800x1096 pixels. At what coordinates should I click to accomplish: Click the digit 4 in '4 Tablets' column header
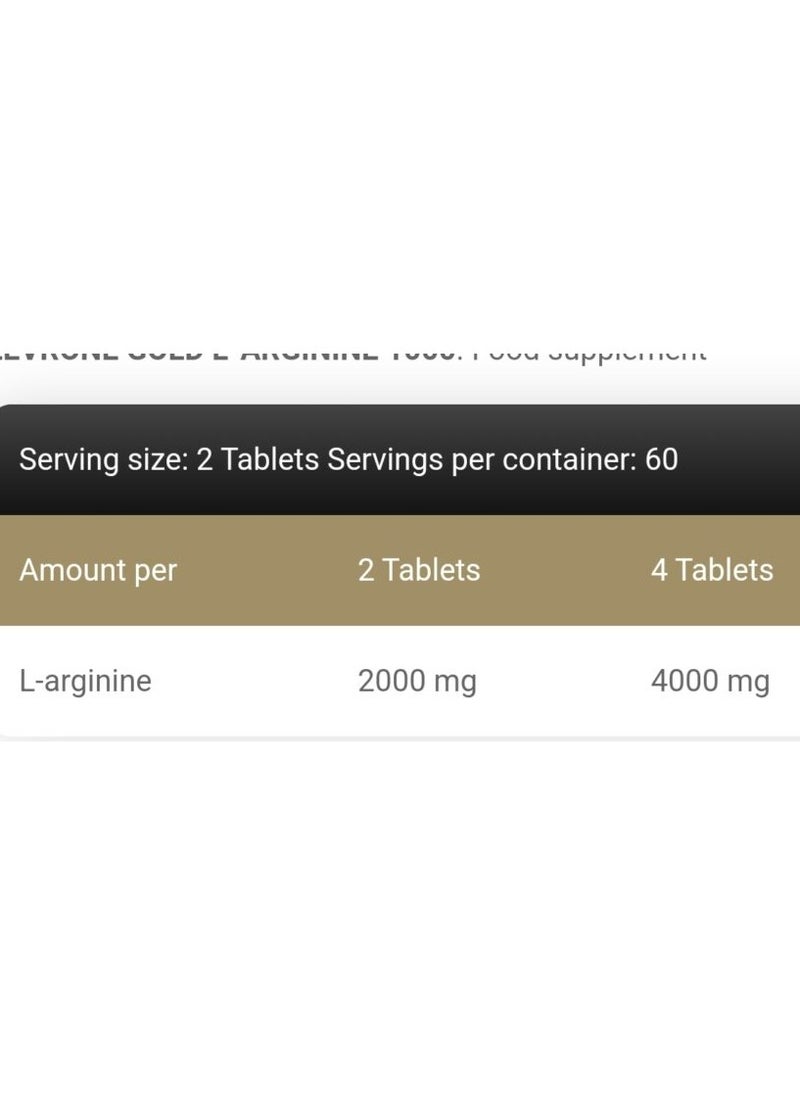tap(659, 570)
